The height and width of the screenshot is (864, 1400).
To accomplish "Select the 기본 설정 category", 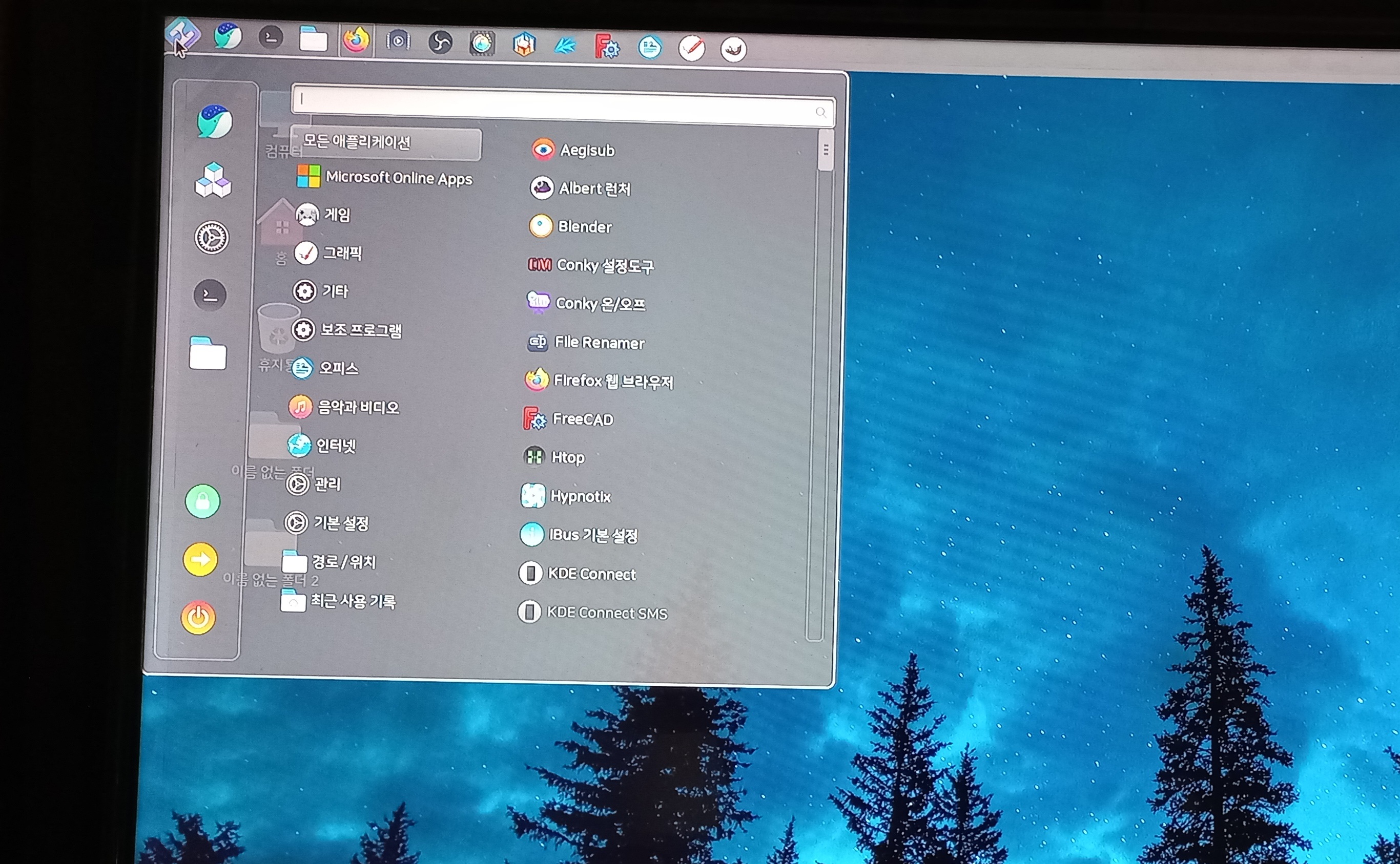I will tap(327, 522).
